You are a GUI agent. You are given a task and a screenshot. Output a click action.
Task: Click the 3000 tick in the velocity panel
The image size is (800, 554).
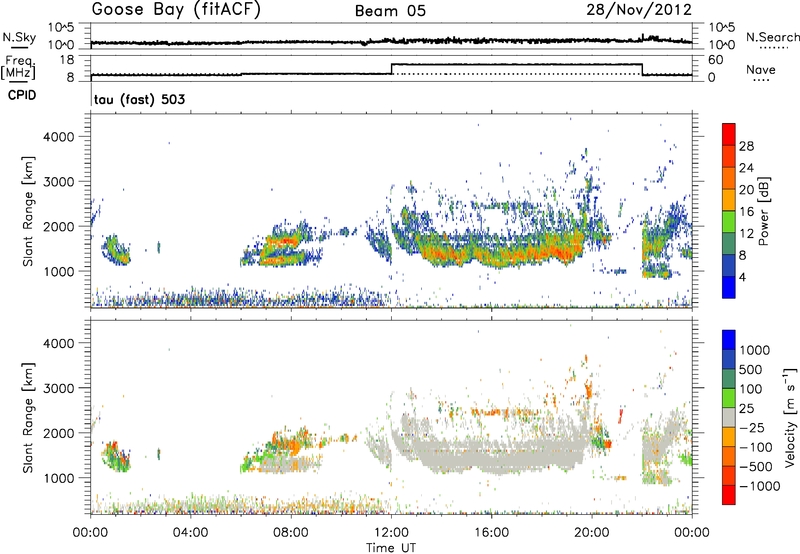pos(59,388)
